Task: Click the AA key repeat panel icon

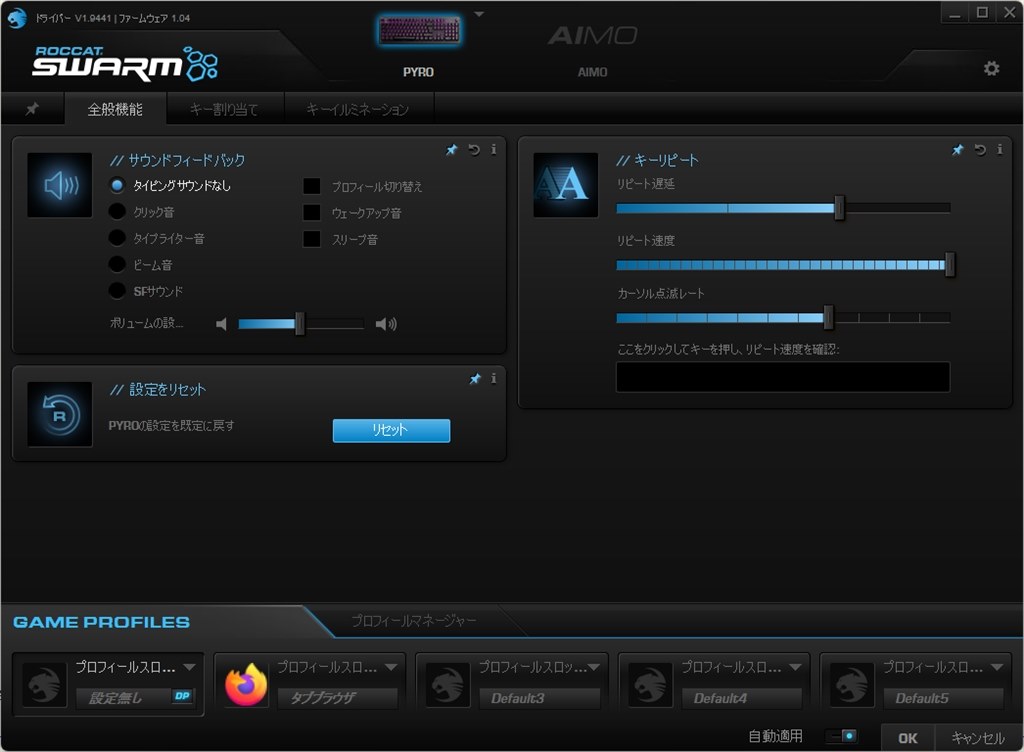Action: tap(564, 185)
